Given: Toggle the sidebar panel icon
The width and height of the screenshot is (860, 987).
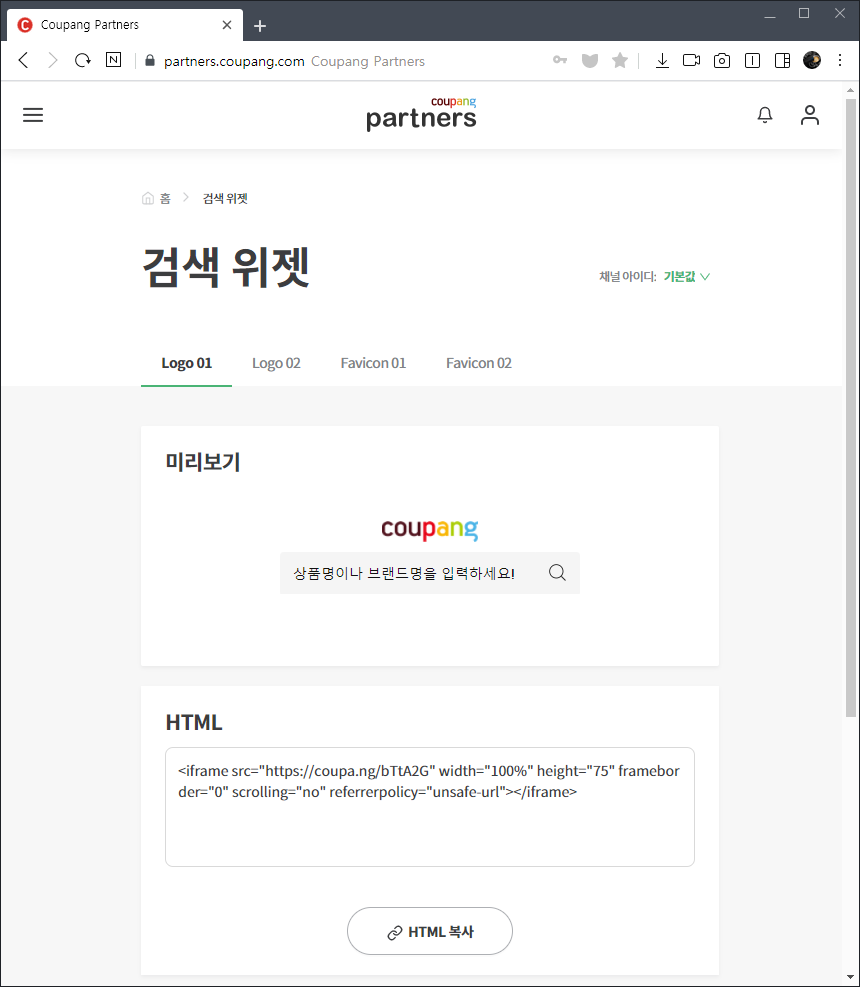Looking at the screenshot, I should pos(752,60).
